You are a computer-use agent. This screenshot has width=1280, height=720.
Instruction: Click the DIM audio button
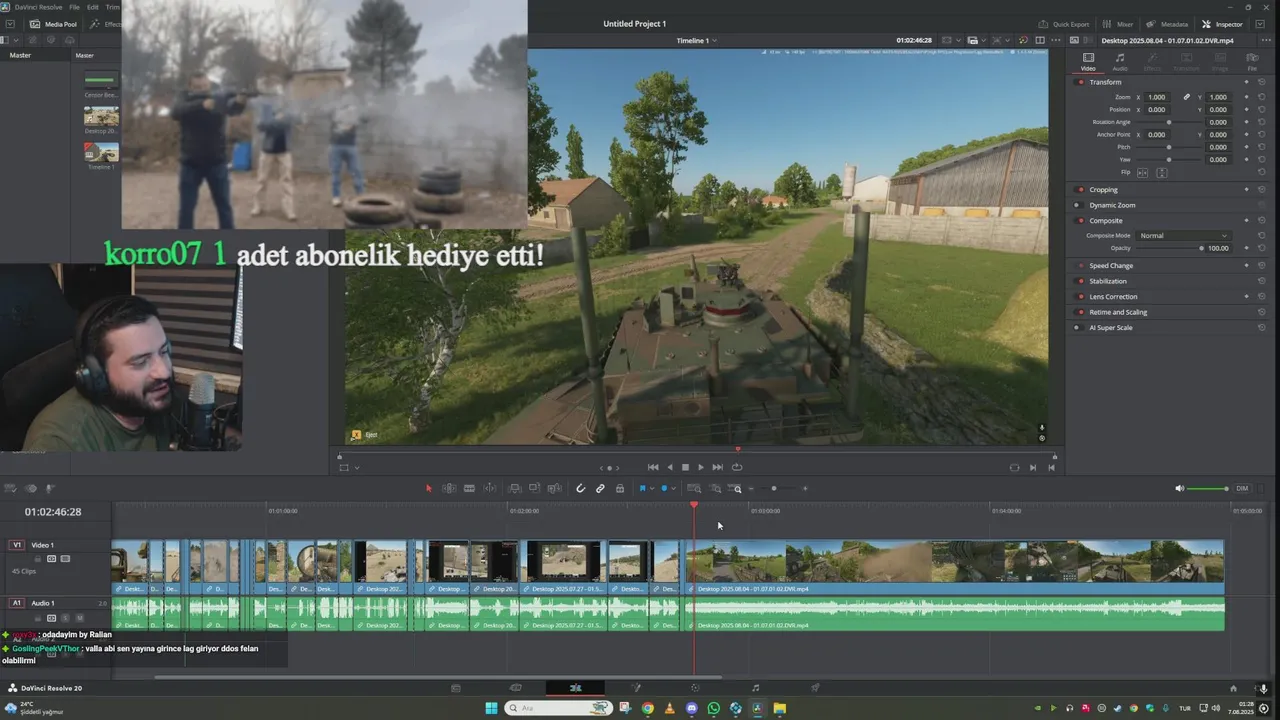click(1242, 488)
